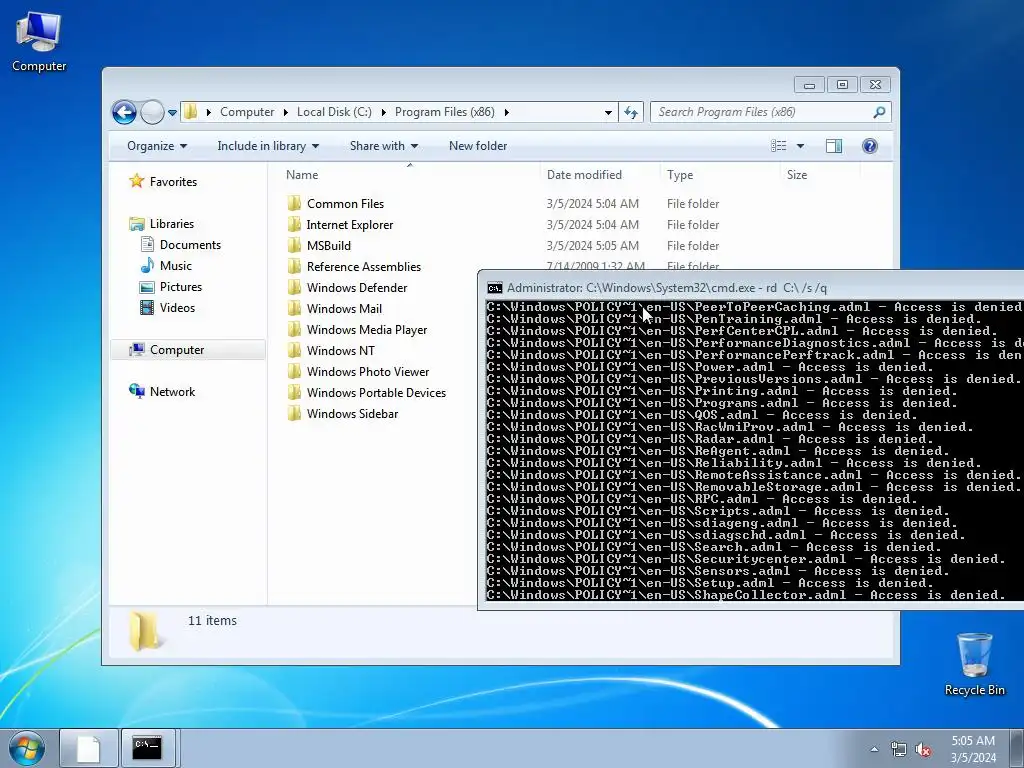Select the MSBuild folder

coord(328,246)
